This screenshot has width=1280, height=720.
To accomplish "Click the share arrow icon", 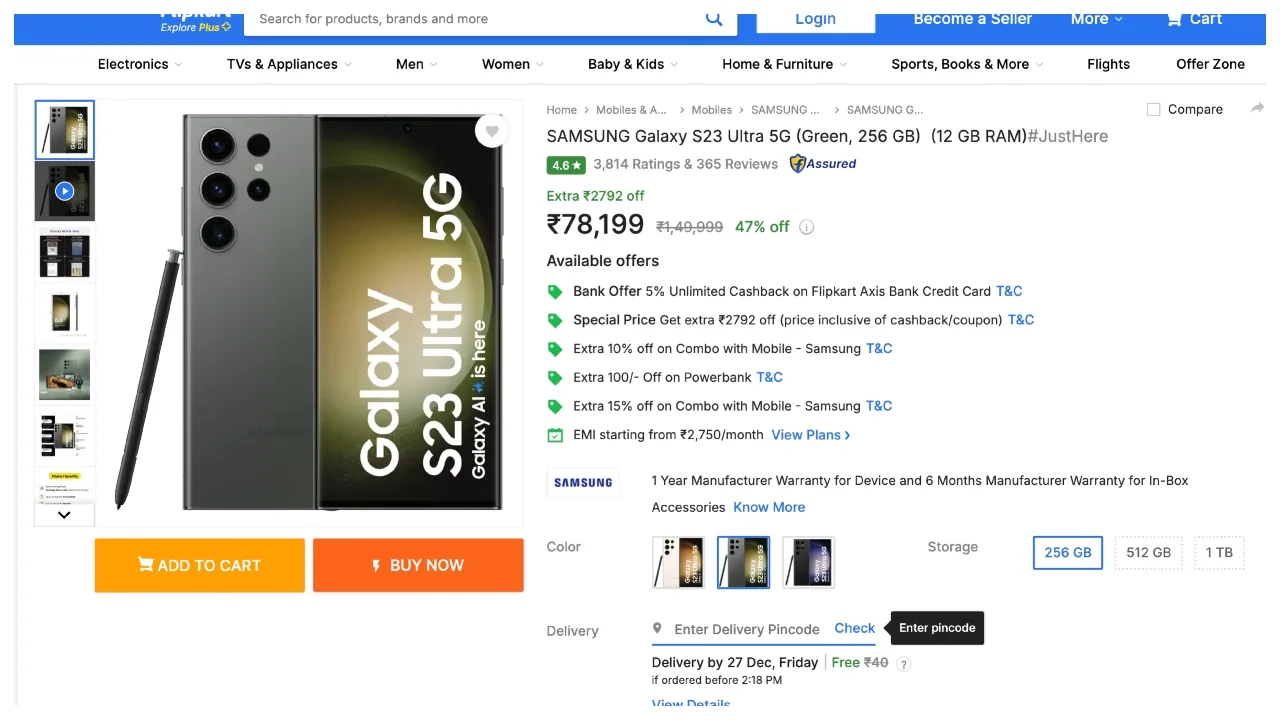I will click(1257, 108).
